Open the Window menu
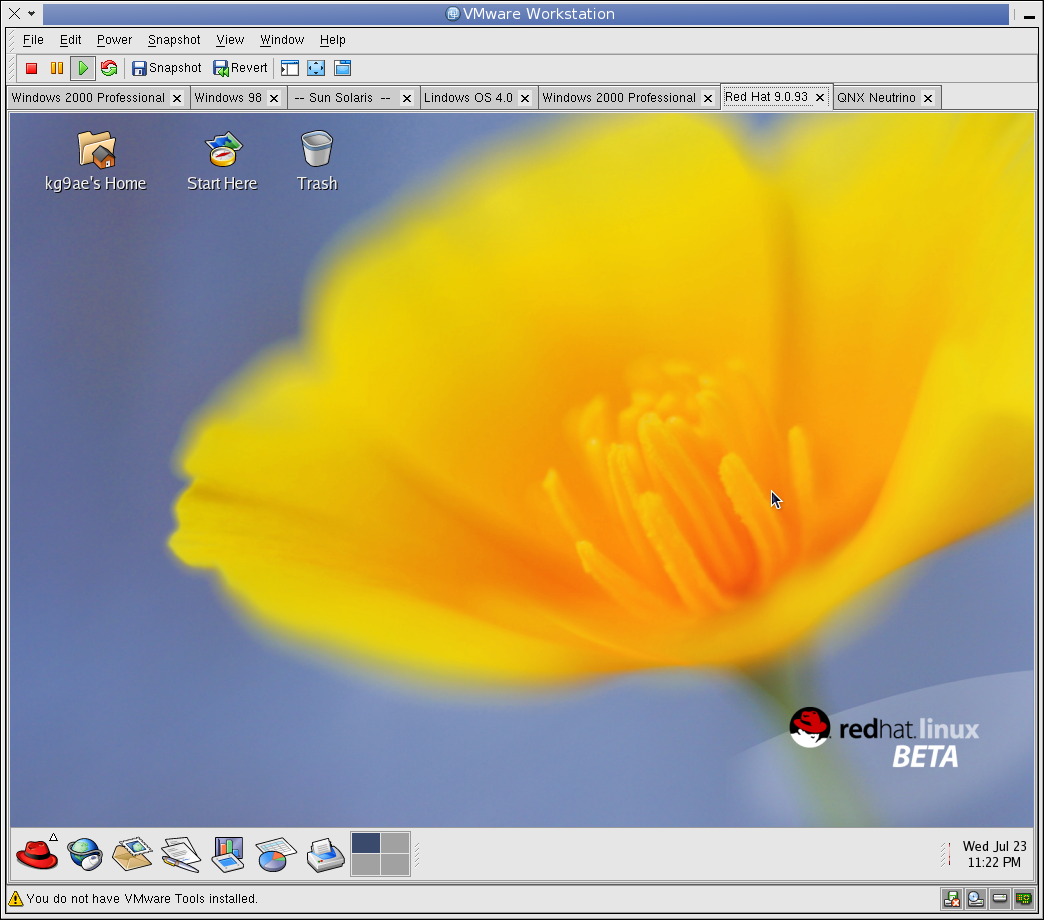 click(x=282, y=40)
